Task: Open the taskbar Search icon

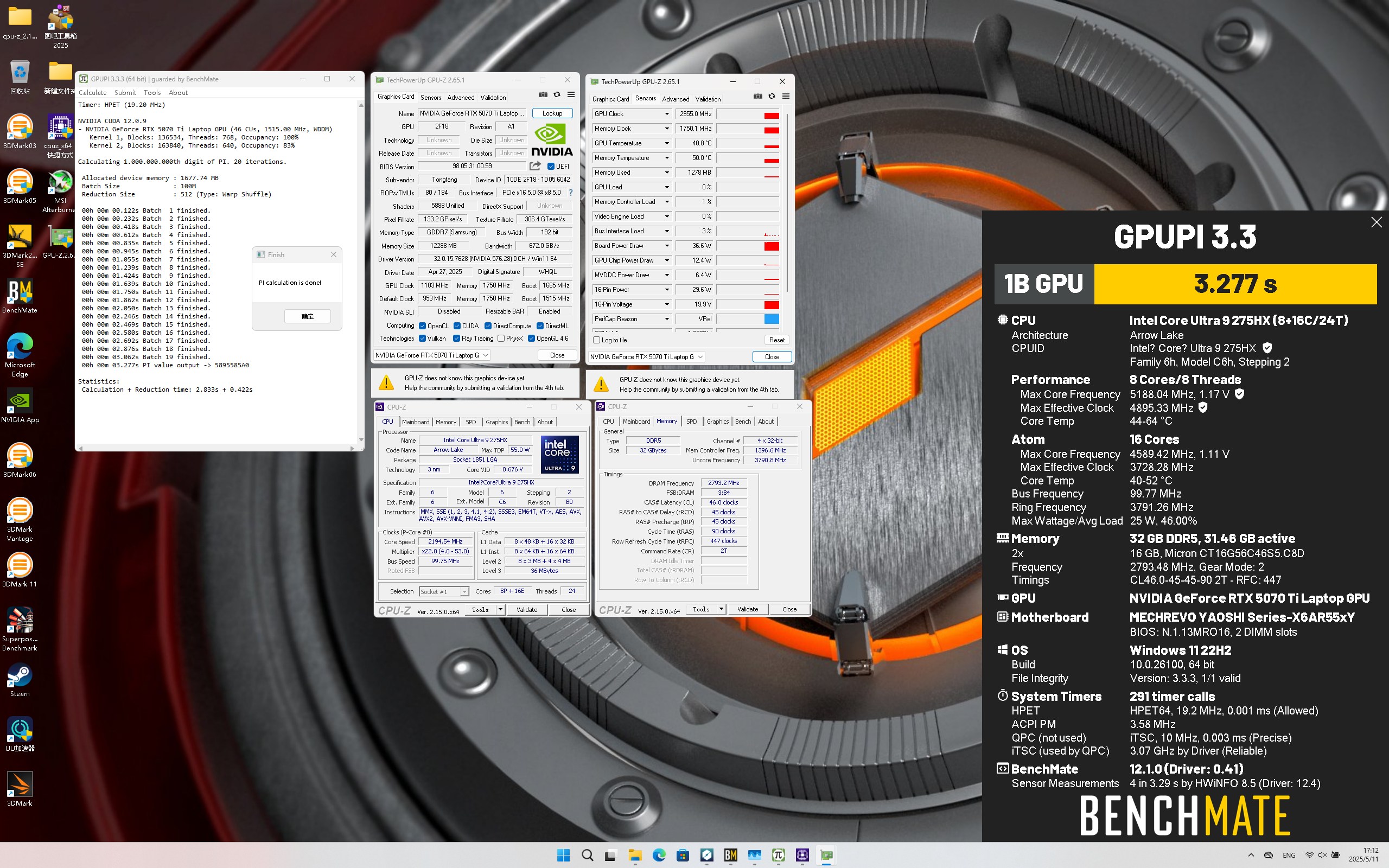Action: (587, 855)
